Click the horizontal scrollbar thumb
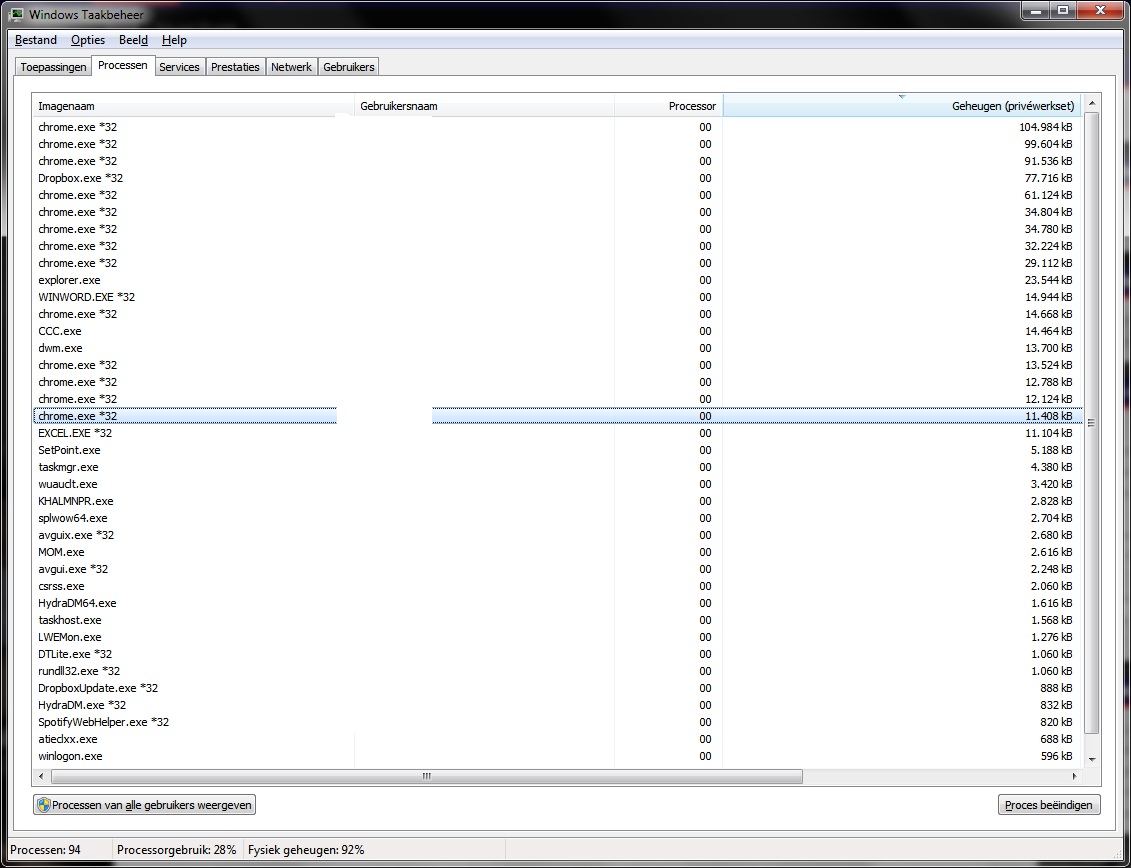Image resolution: width=1131 pixels, height=868 pixels. pos(426,776)
